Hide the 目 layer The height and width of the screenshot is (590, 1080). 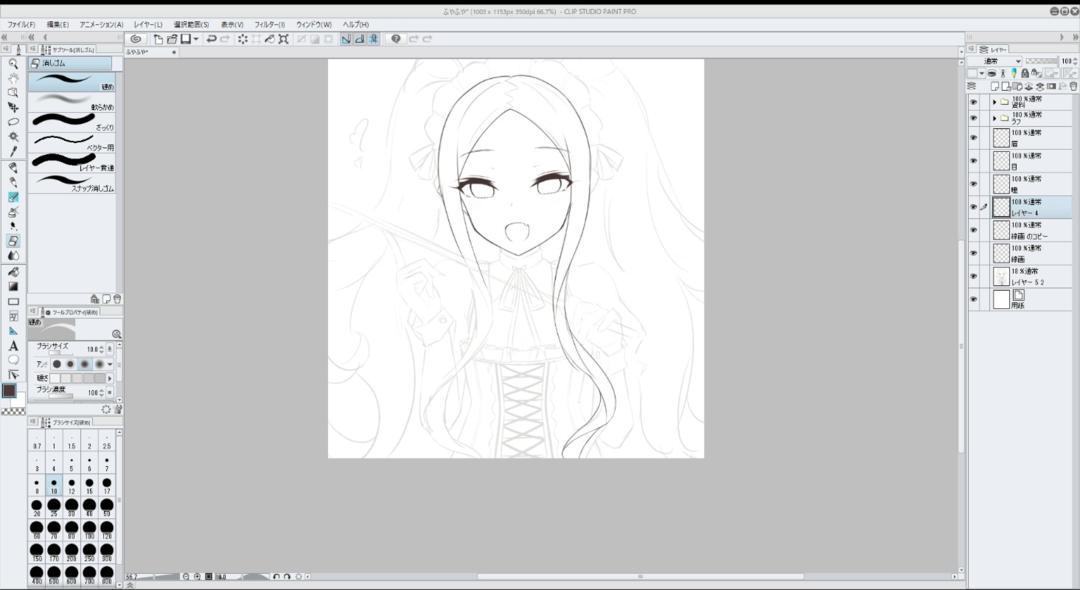click(x=973, y=161)
